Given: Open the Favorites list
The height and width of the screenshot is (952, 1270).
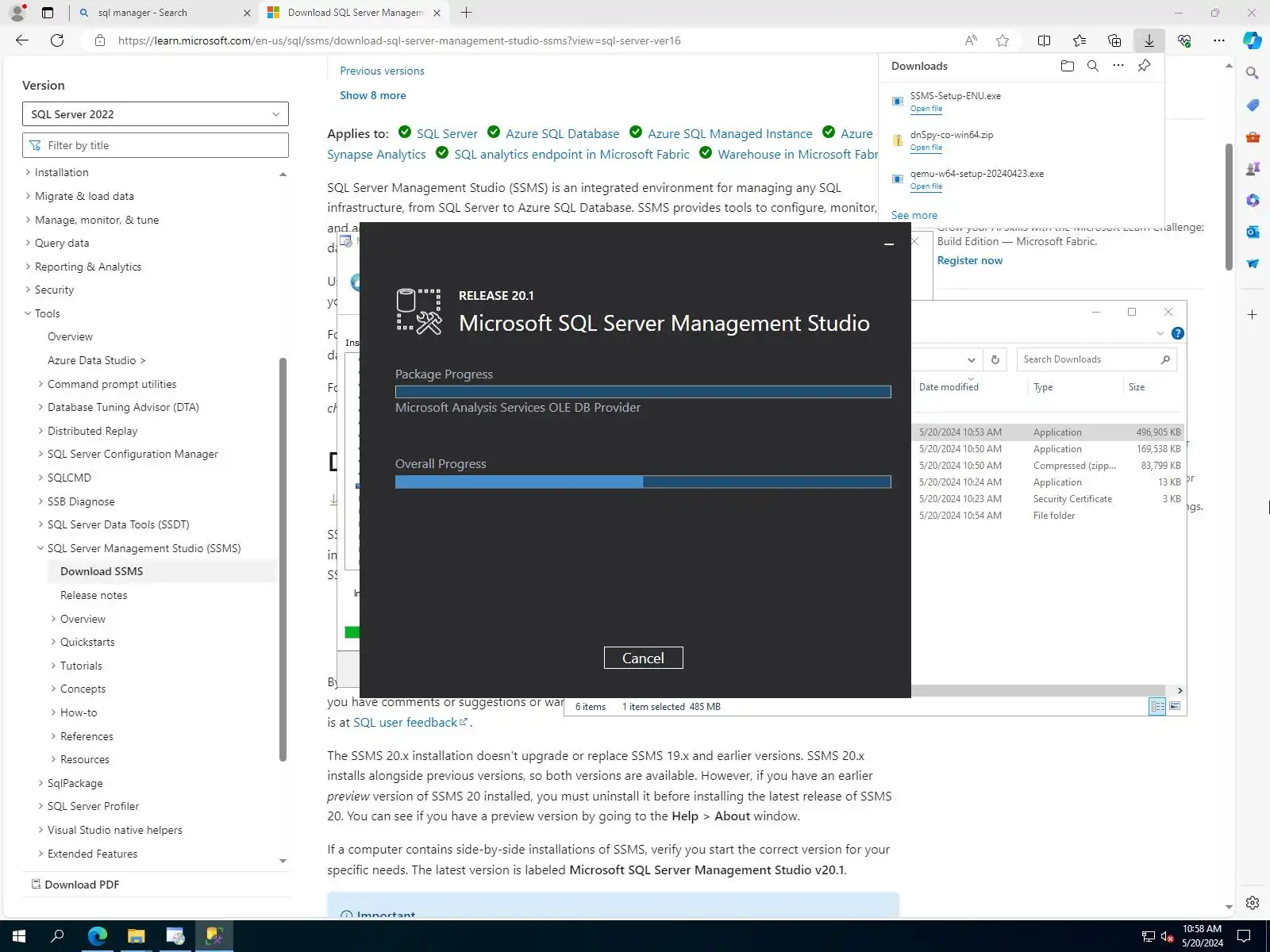Looking at the screenshot, I should [1079, 40].
